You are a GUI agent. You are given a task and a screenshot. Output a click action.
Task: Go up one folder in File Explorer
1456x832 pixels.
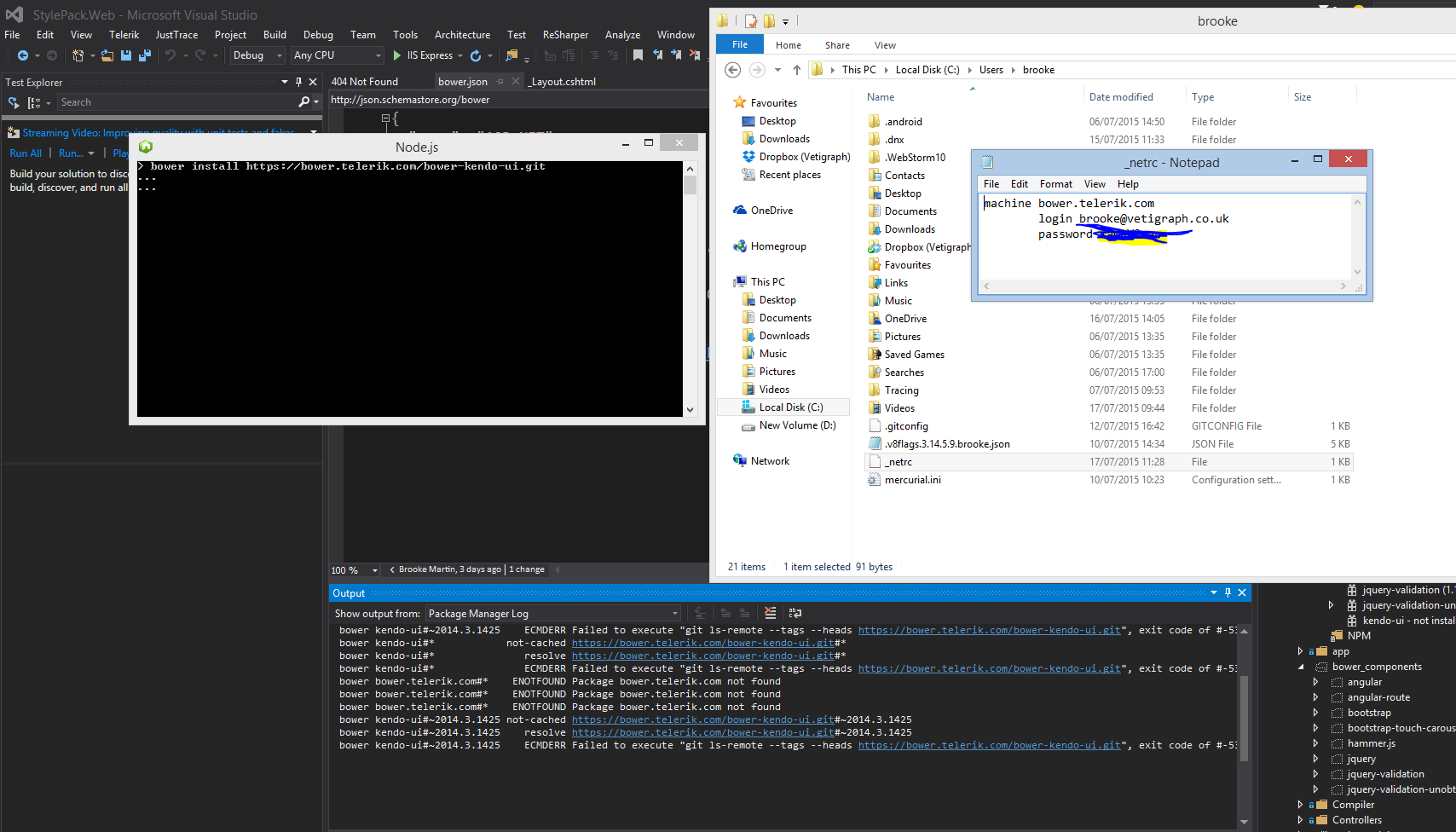coord(796,70)
